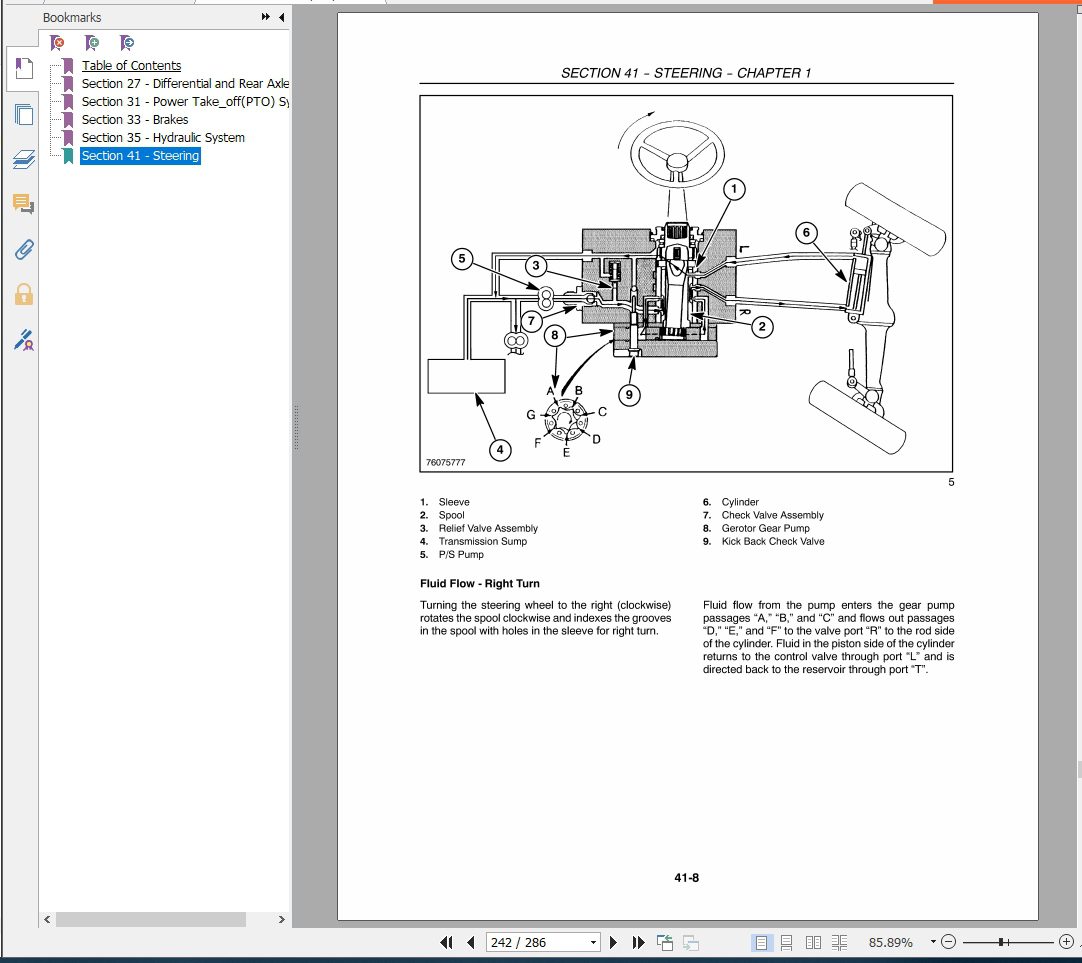Jump to Section 35 - Hydraulic System
The width and height of the screenshot is (1082, 963).
coord(163,137)
